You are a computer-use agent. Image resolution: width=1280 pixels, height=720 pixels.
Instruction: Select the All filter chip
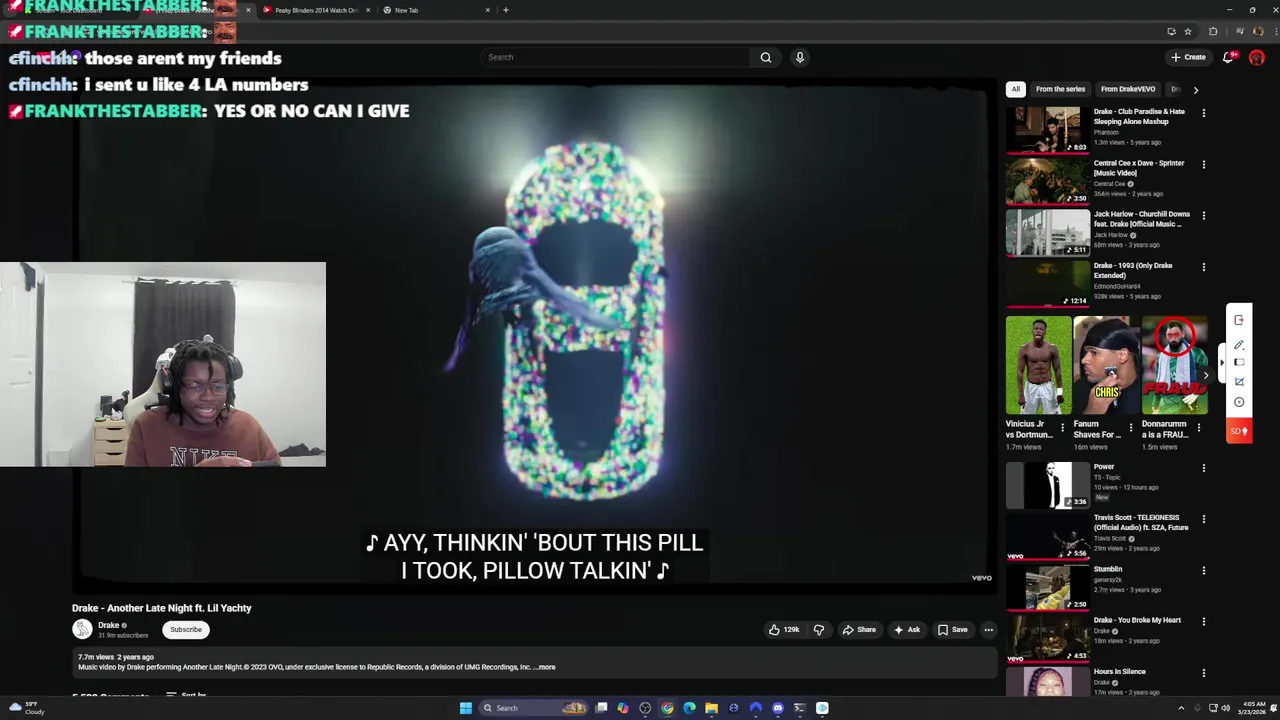(x=1015, y=89)
